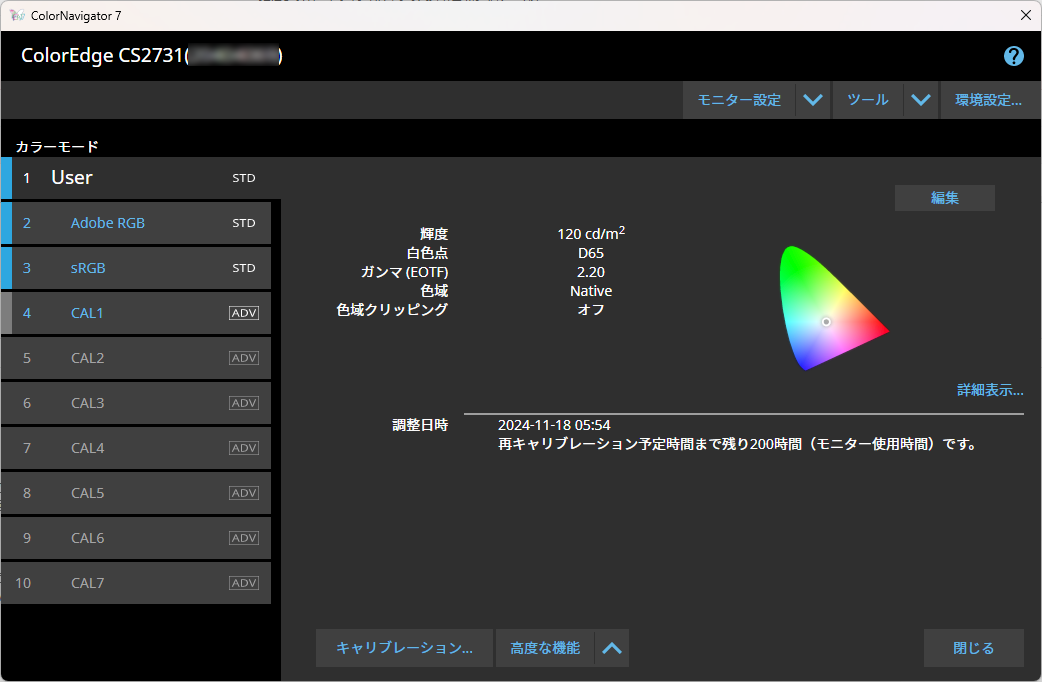This screenshot has height=682, width=1042.
Task: Click the ColorNavigator 7 title bar icon
Action: tap(17, 15)
